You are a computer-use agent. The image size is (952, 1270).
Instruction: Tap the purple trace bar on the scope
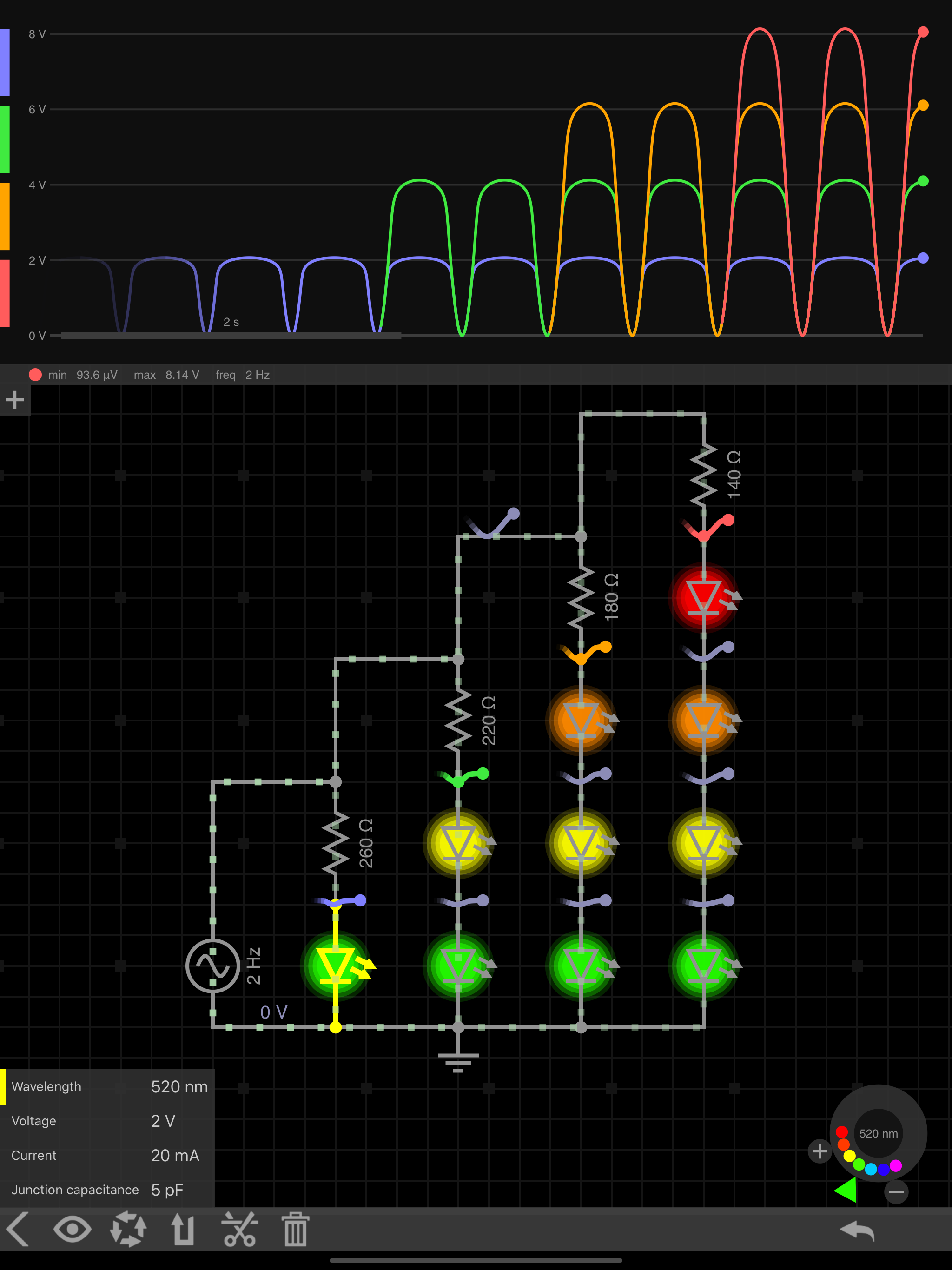click(5, 62)
